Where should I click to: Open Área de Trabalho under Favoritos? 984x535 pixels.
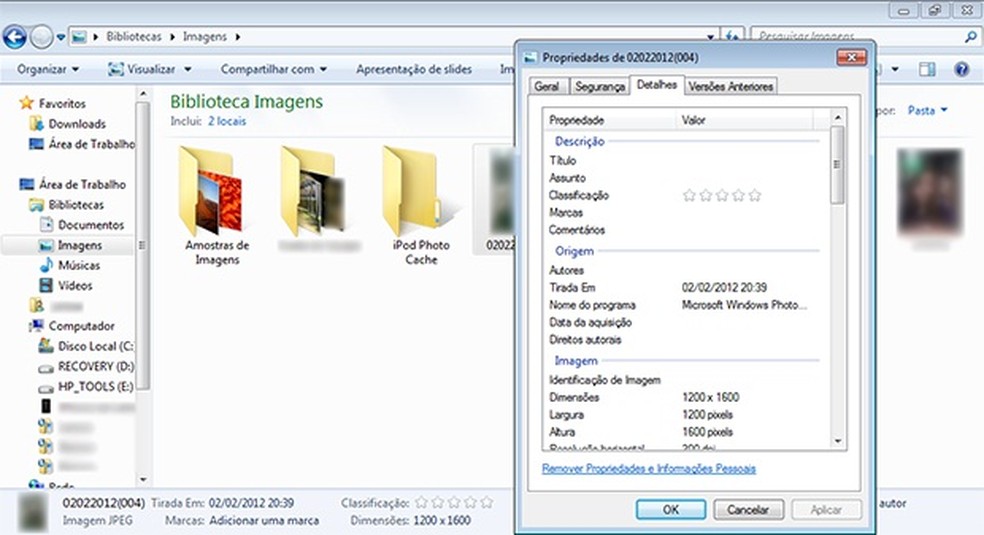(82, 144)
